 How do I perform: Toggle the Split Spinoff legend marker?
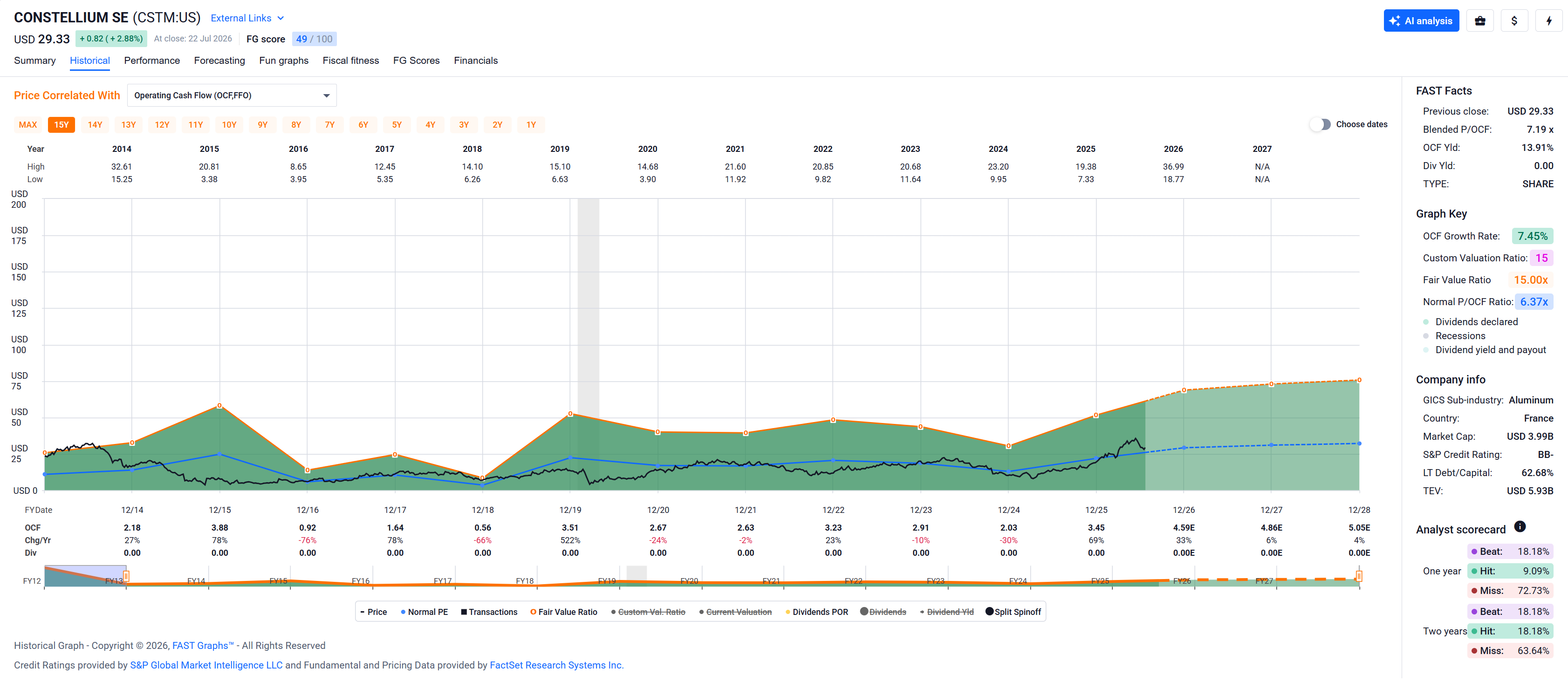[x=989, y=612]
